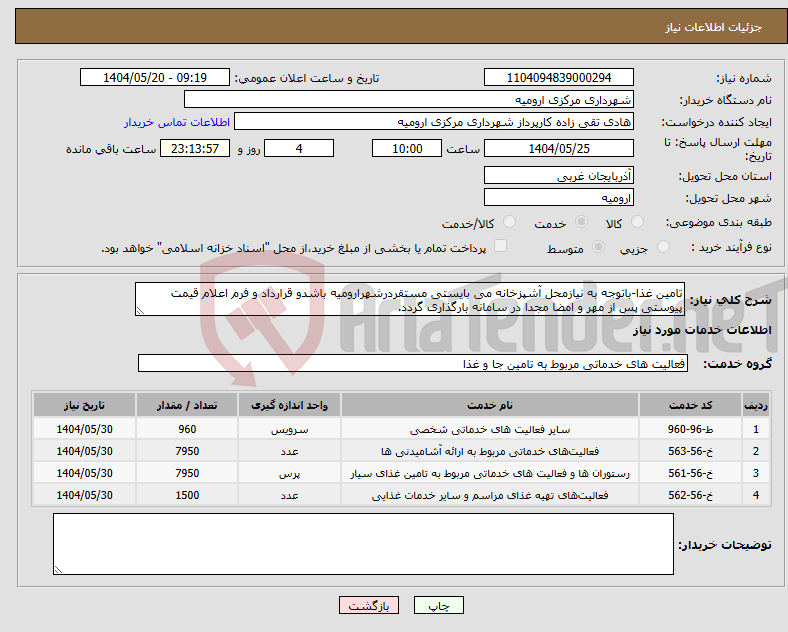
Task: Click the requester field هادی تقی زاده
Action: (434, 122)
